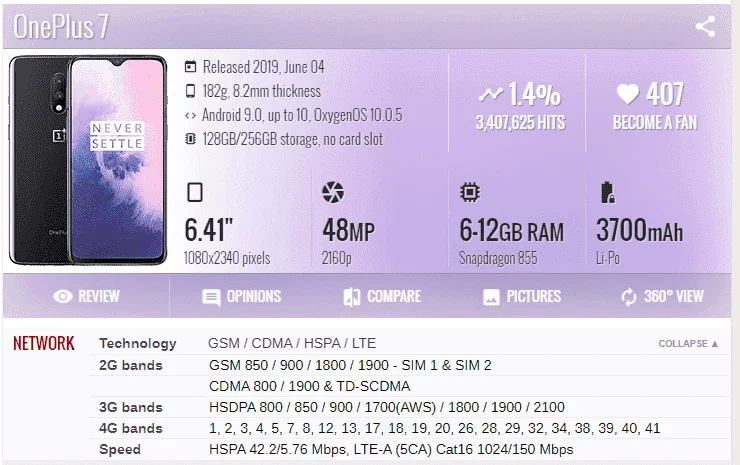
Task: Click the 'GSM / CDMA / HSPA / LTE' value
Action: [x=292, y=343]
